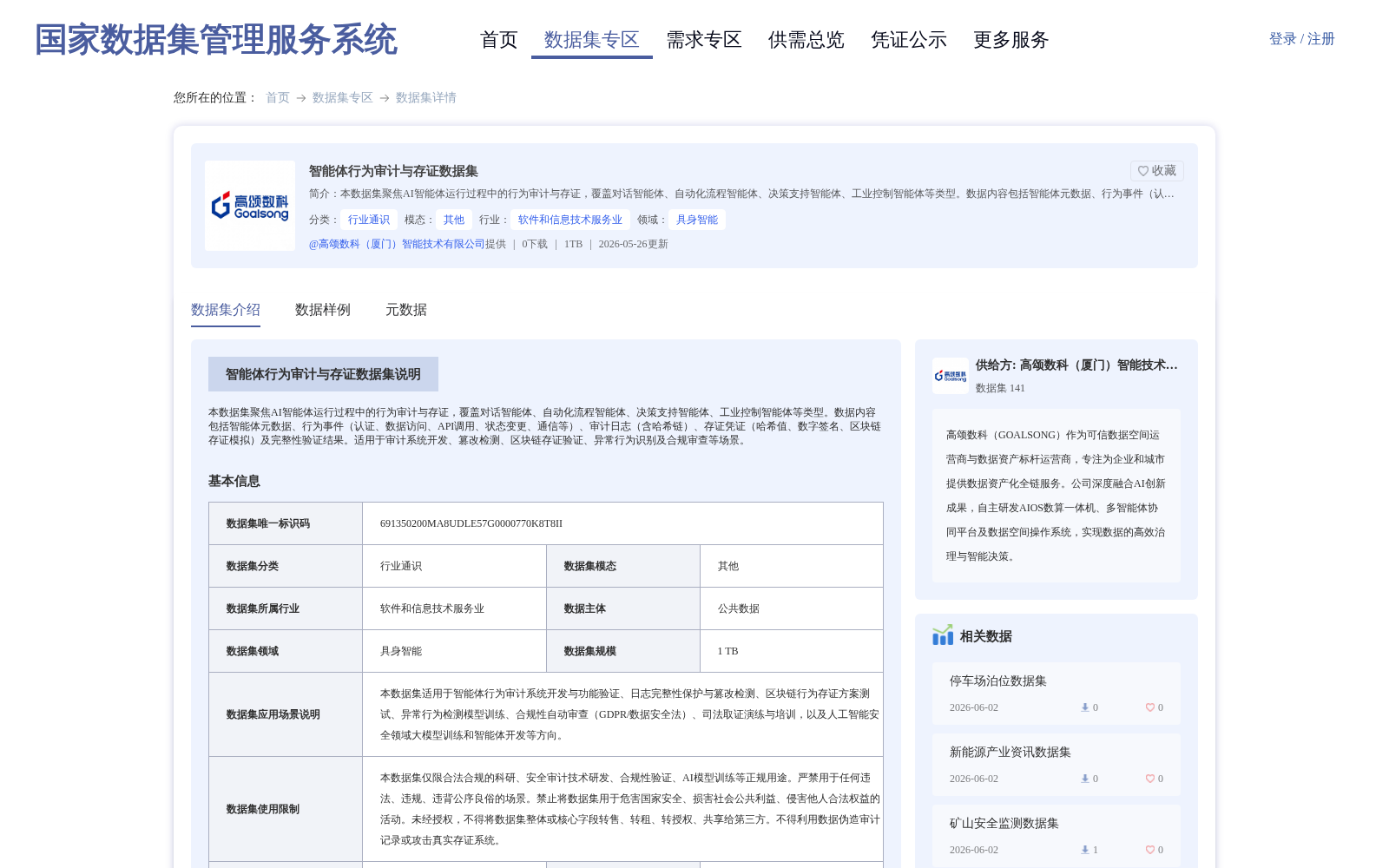Click supplier name 供给方: 高颂数科（厦门）智能技术...
Image resolution: width=1389 pixels, height=868 pixels.
(x=1076, y=365)
